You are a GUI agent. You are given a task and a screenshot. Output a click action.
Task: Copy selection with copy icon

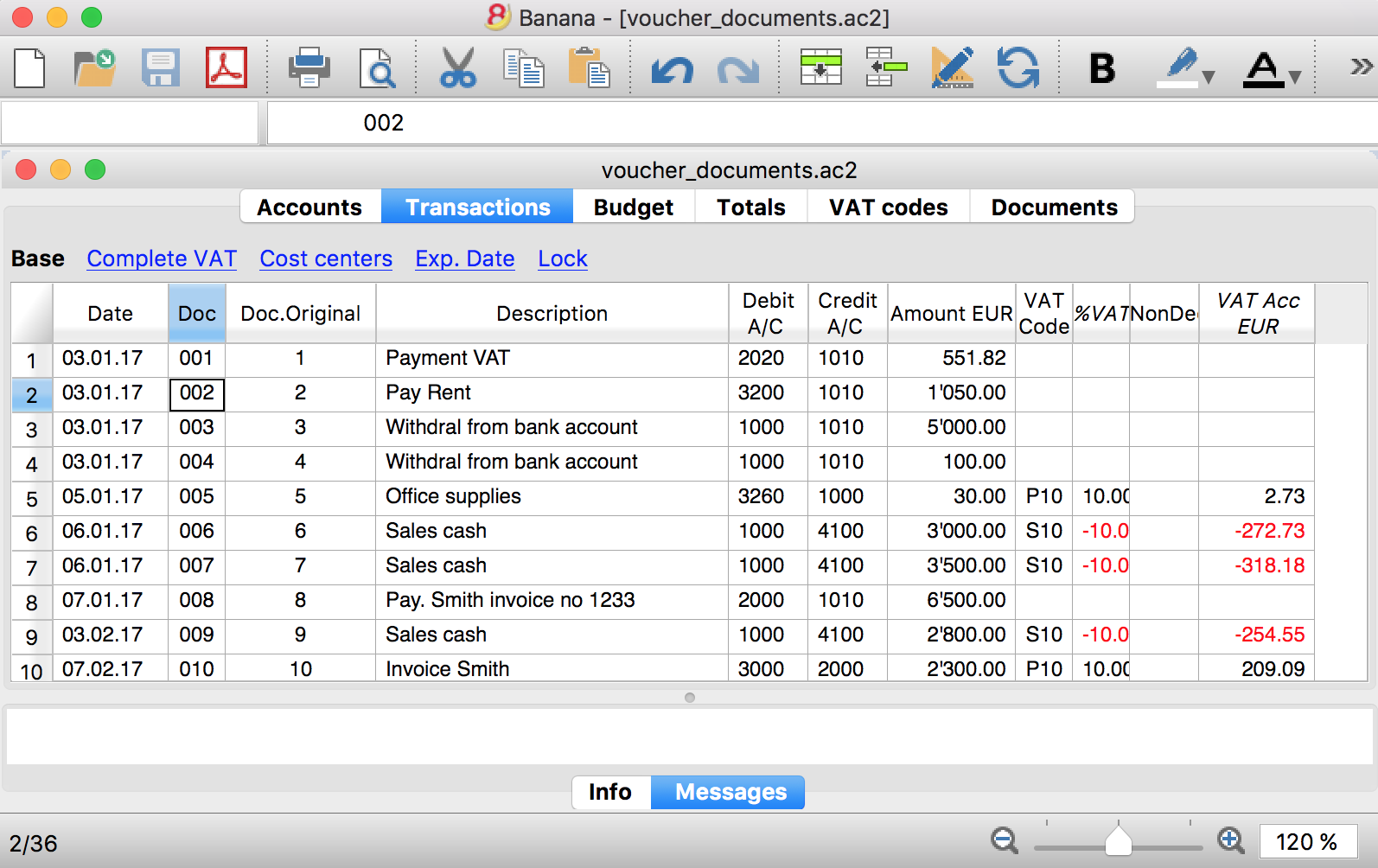pyautogui.click(x=524, y=68)
